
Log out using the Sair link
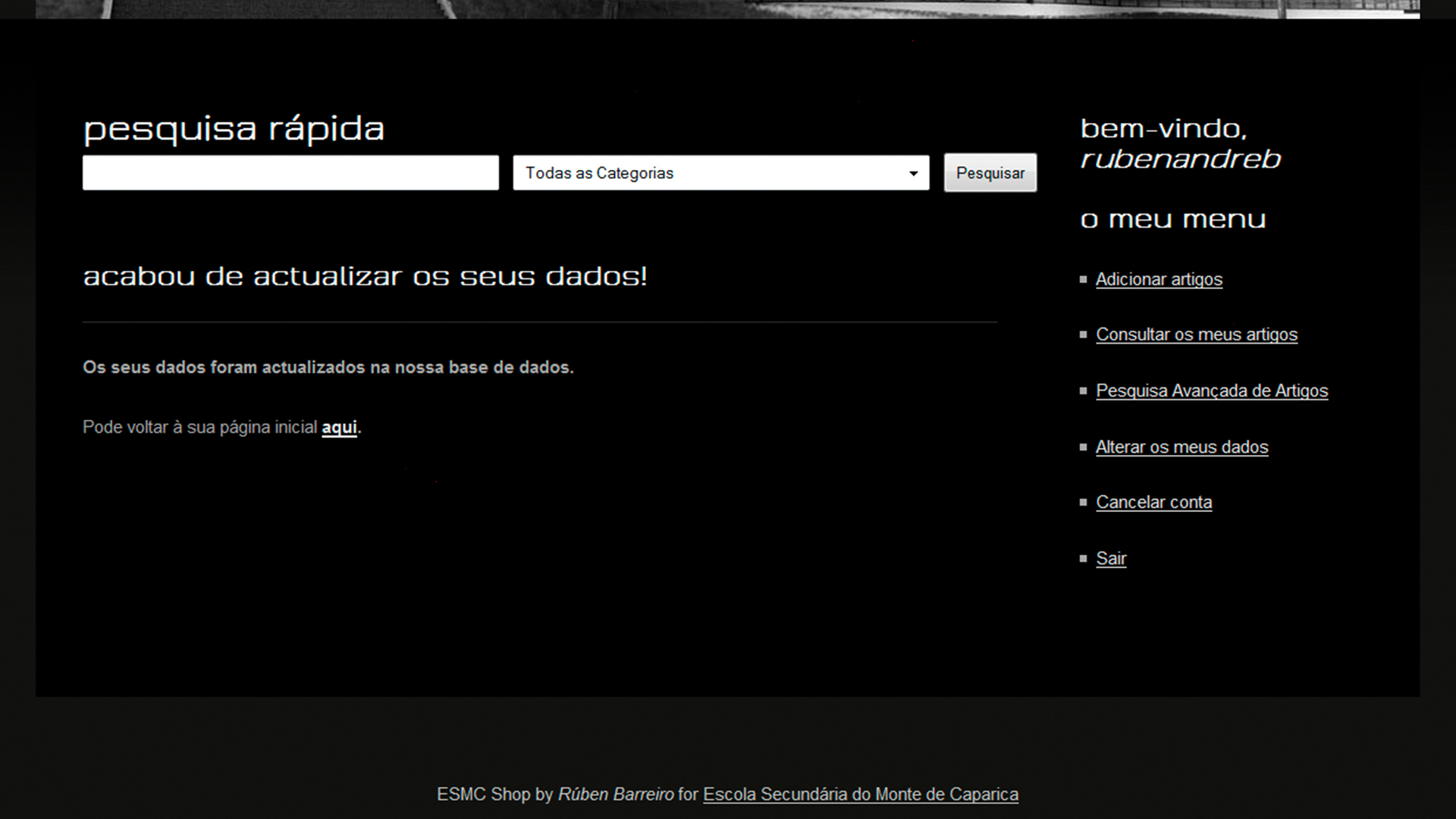click(x=1111, y=559)
